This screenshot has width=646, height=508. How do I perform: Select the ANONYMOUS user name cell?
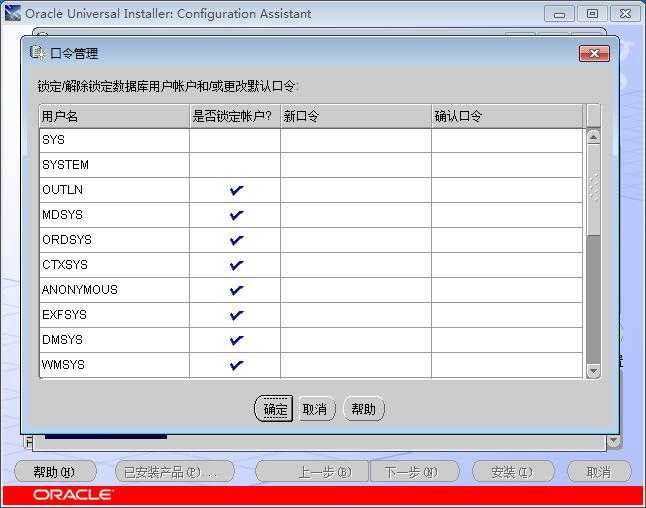[x=114, y=290]
